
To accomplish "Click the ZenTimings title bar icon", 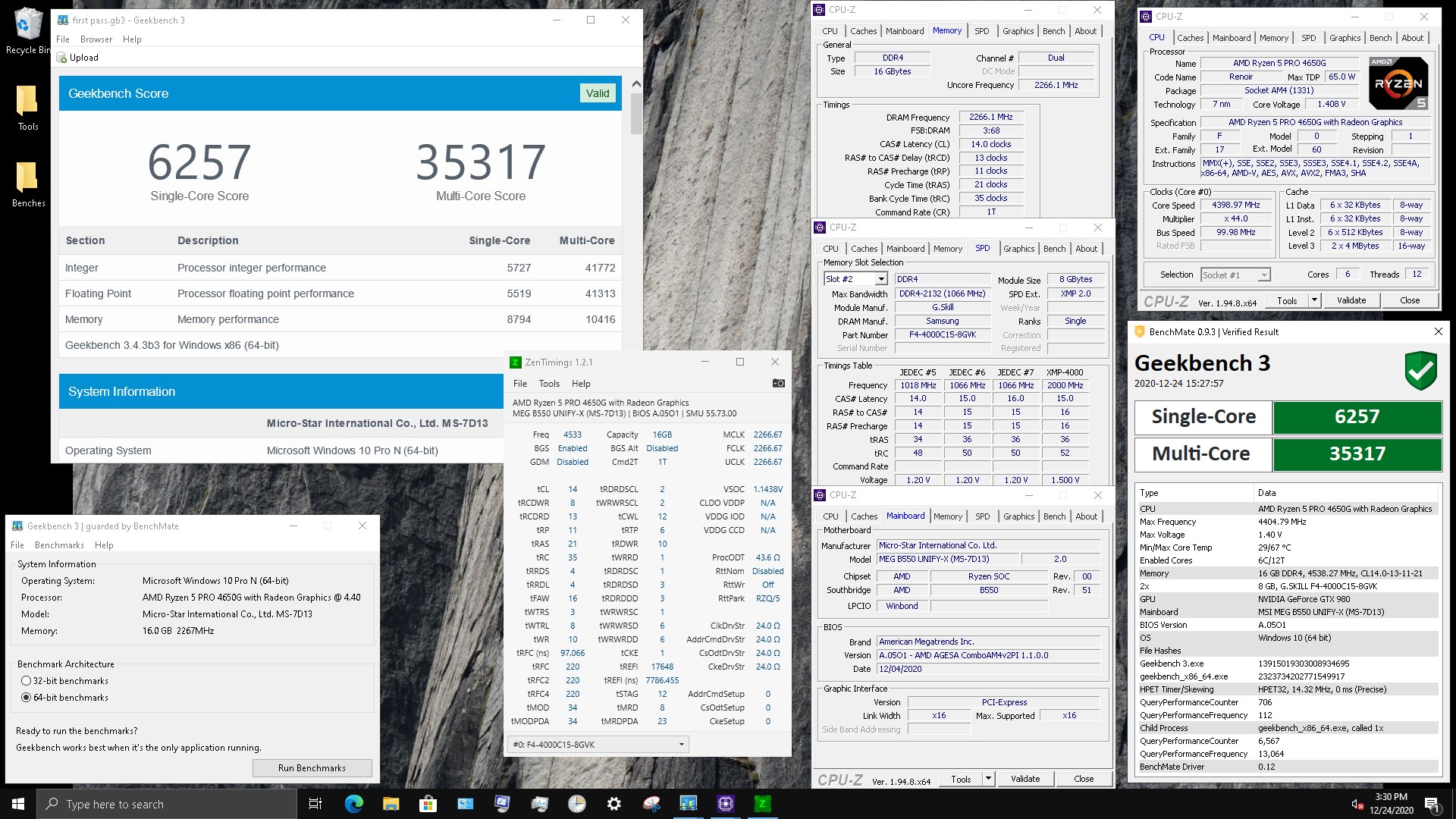I will [x=516, y=362].
